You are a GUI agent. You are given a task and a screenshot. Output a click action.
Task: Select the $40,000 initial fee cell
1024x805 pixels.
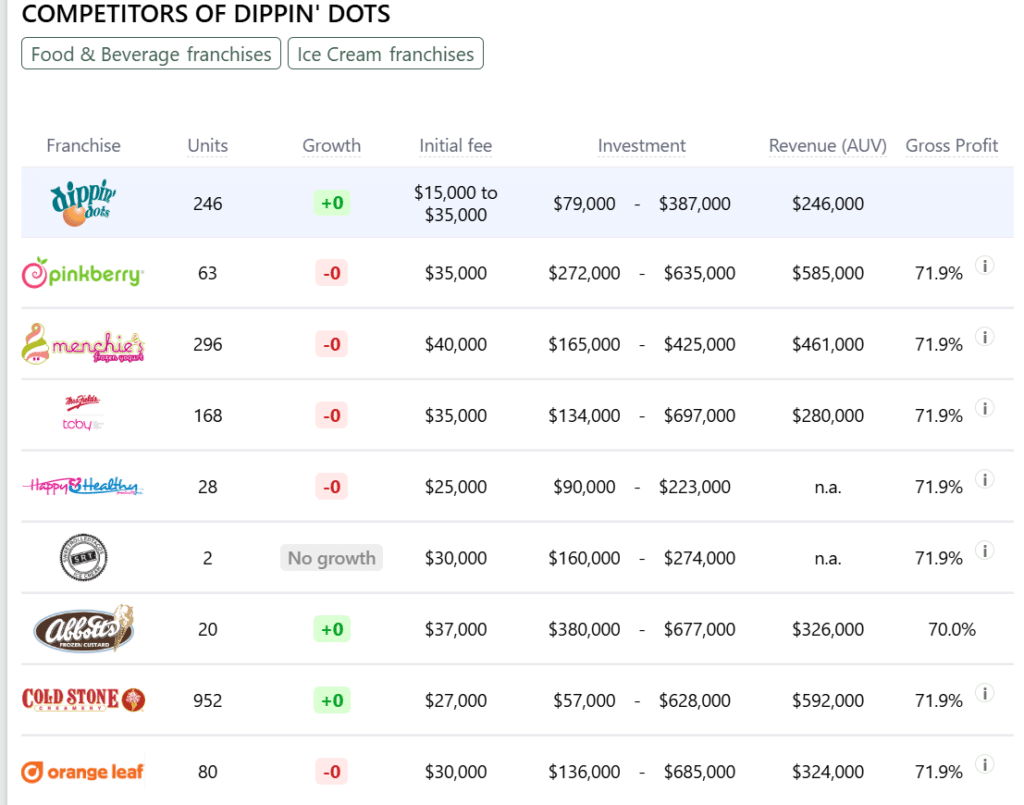coord(456,344)
